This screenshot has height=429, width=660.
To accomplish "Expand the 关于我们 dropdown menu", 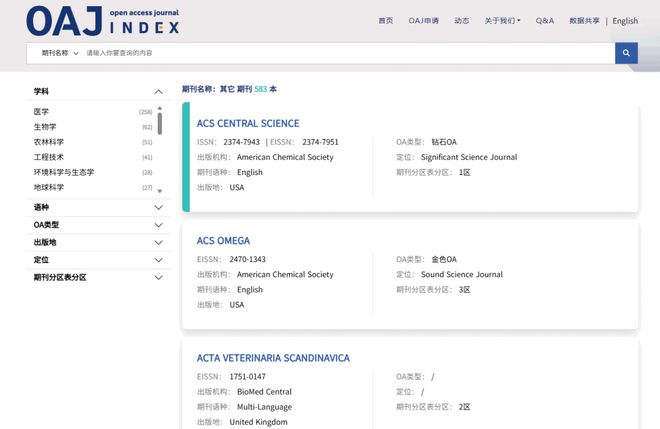I will click(x=503, y=21).
